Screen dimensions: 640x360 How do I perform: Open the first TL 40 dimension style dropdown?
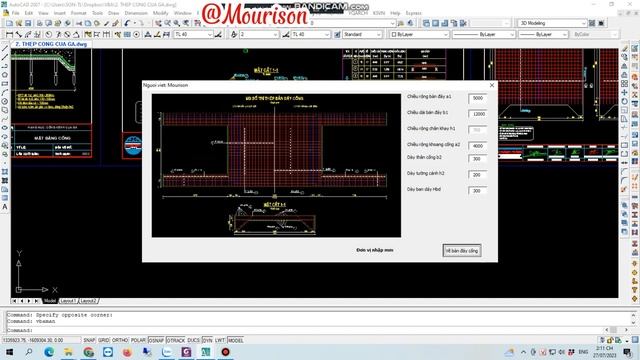click(x=193, y=35)
